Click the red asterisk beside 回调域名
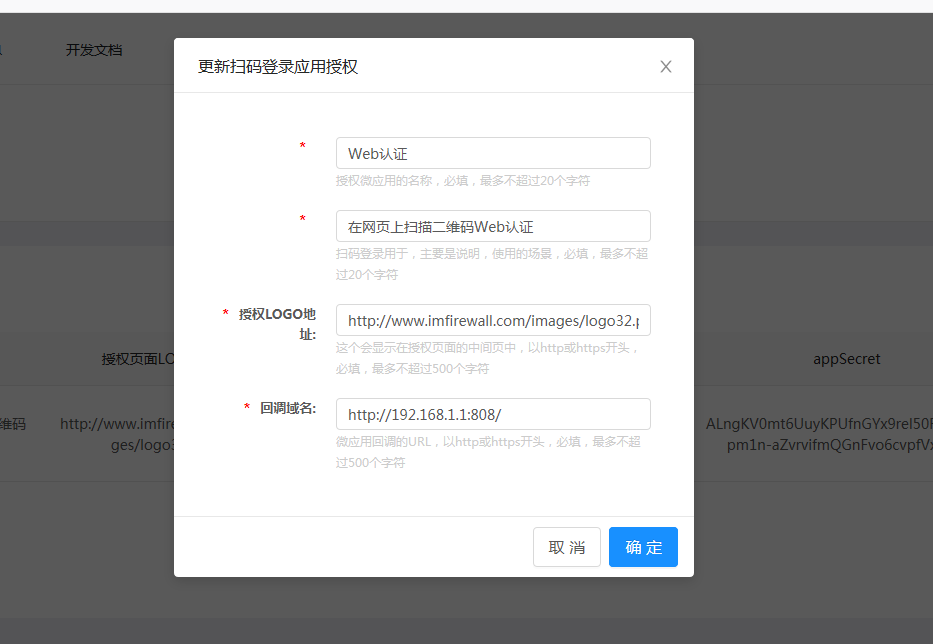Screen dimensions: 933x644 click(x=247, y=407)
